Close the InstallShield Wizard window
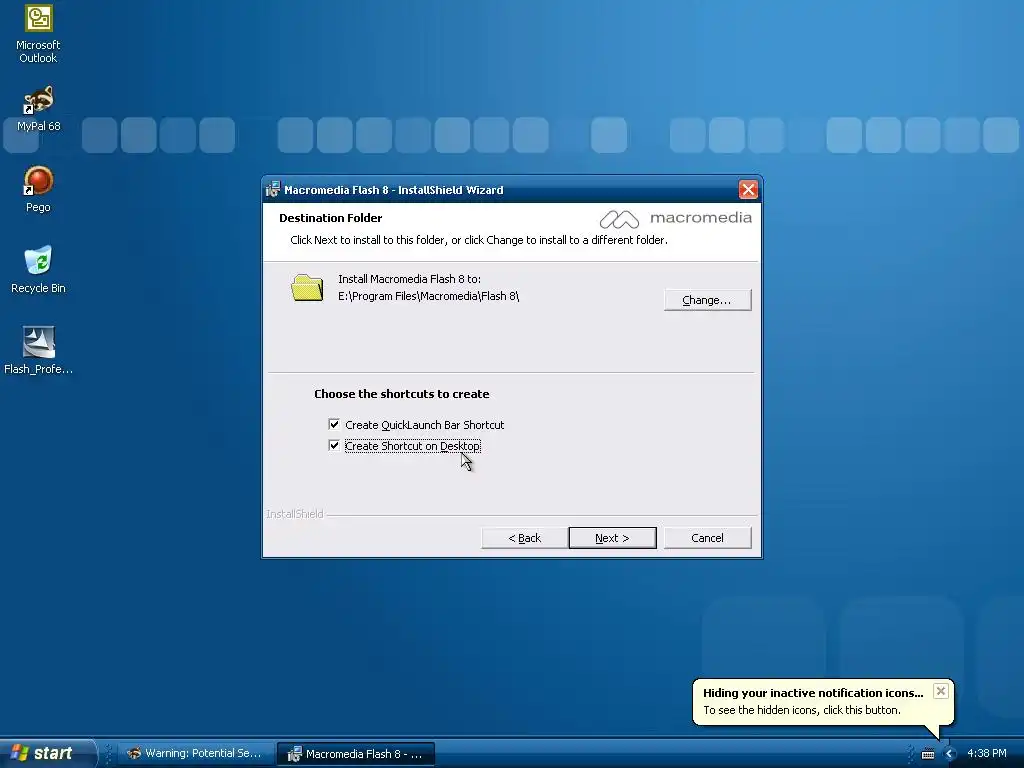Screen dimensions: 1024x768 (748, 189)
